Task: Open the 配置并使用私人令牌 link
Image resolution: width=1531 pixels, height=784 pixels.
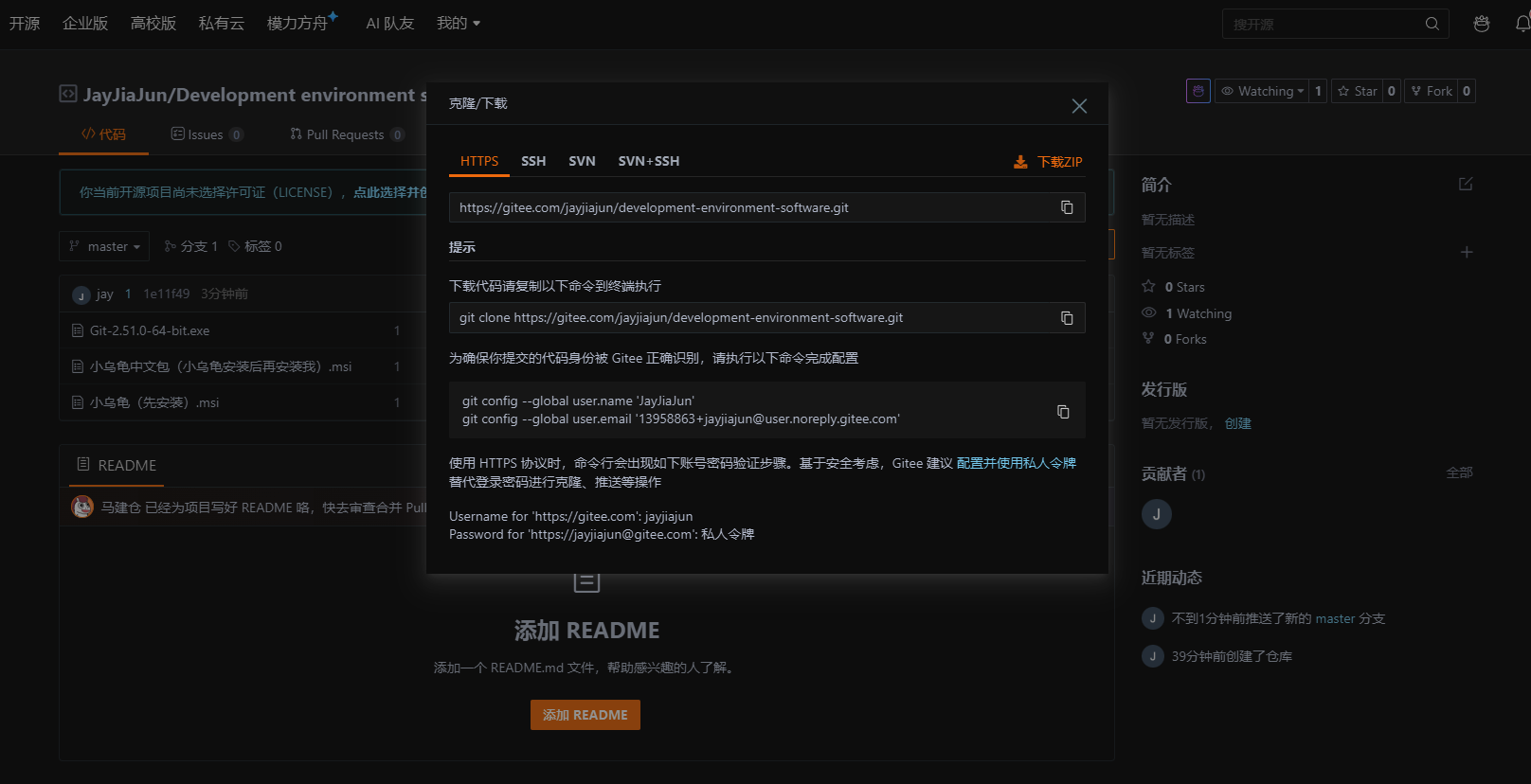Action: [x=1017, y=463]
